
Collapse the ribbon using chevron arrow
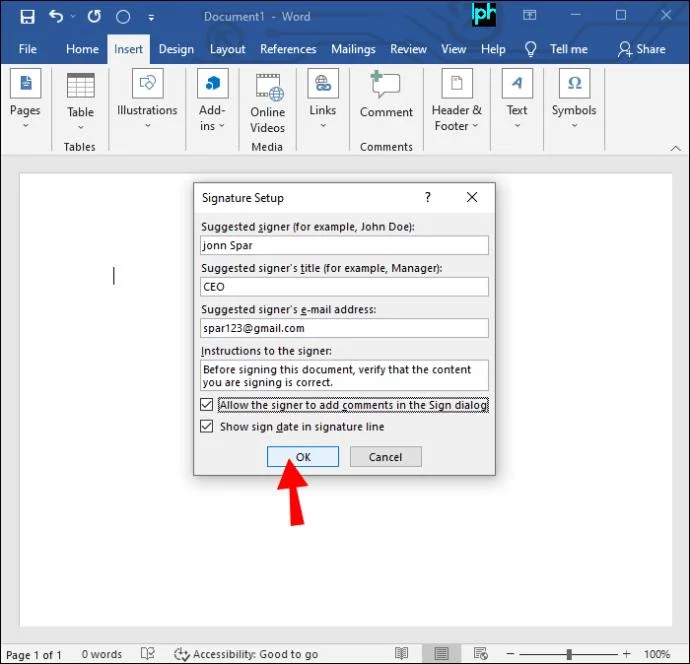[x=675, y=148]
